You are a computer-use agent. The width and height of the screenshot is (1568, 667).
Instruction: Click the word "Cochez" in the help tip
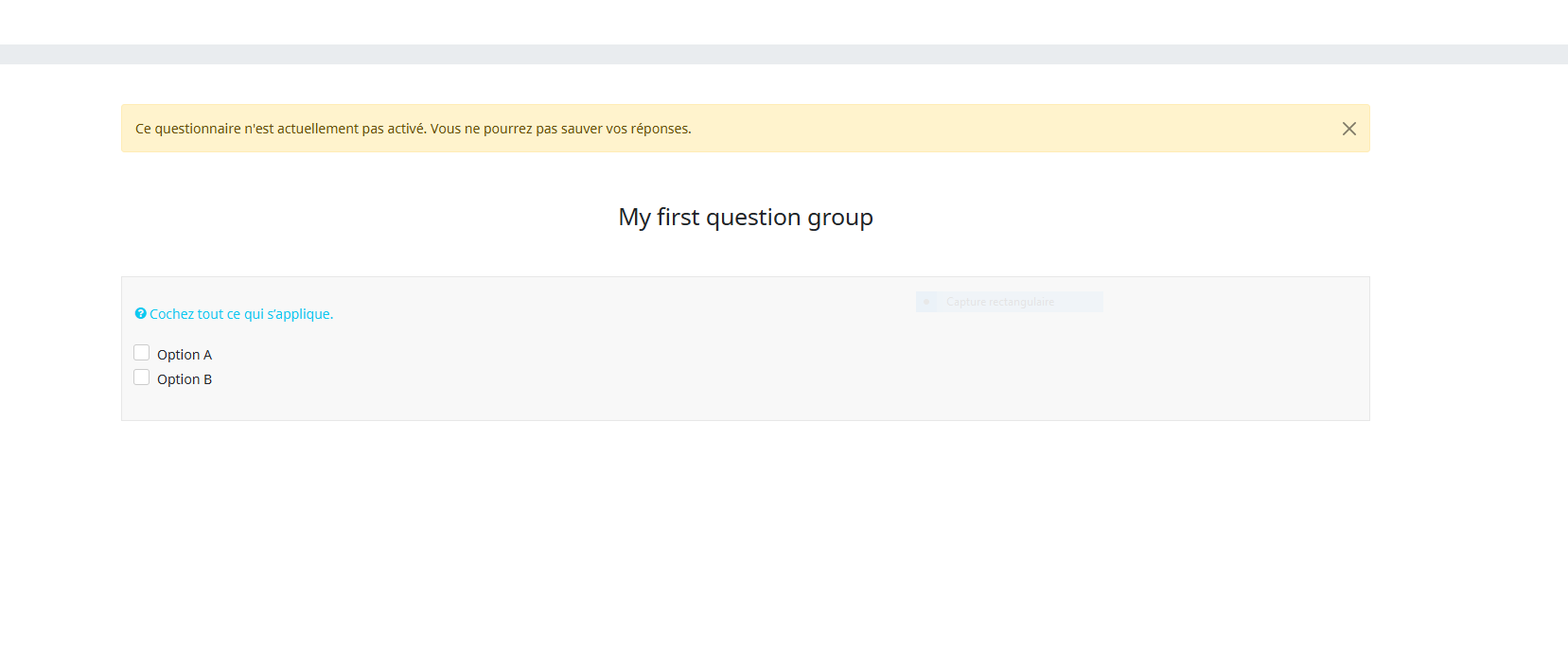171,314
